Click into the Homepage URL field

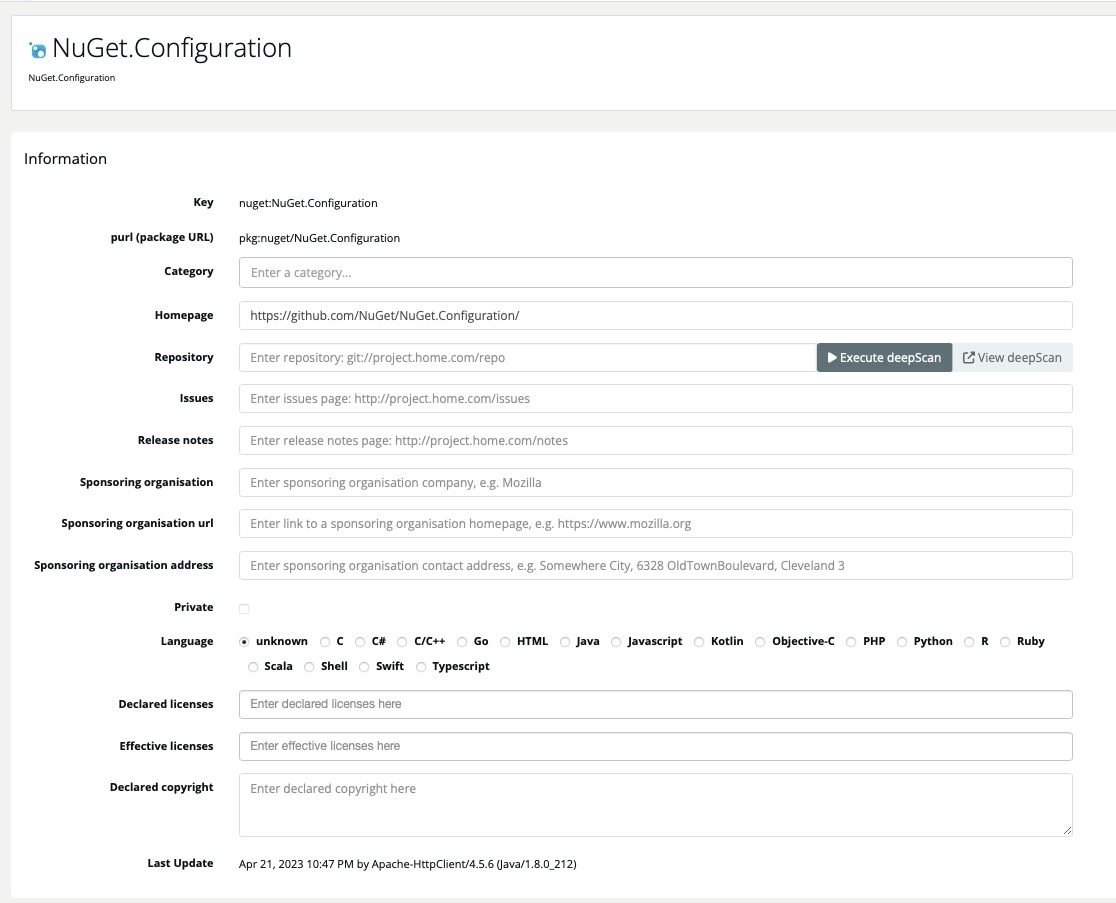[656, 315]
